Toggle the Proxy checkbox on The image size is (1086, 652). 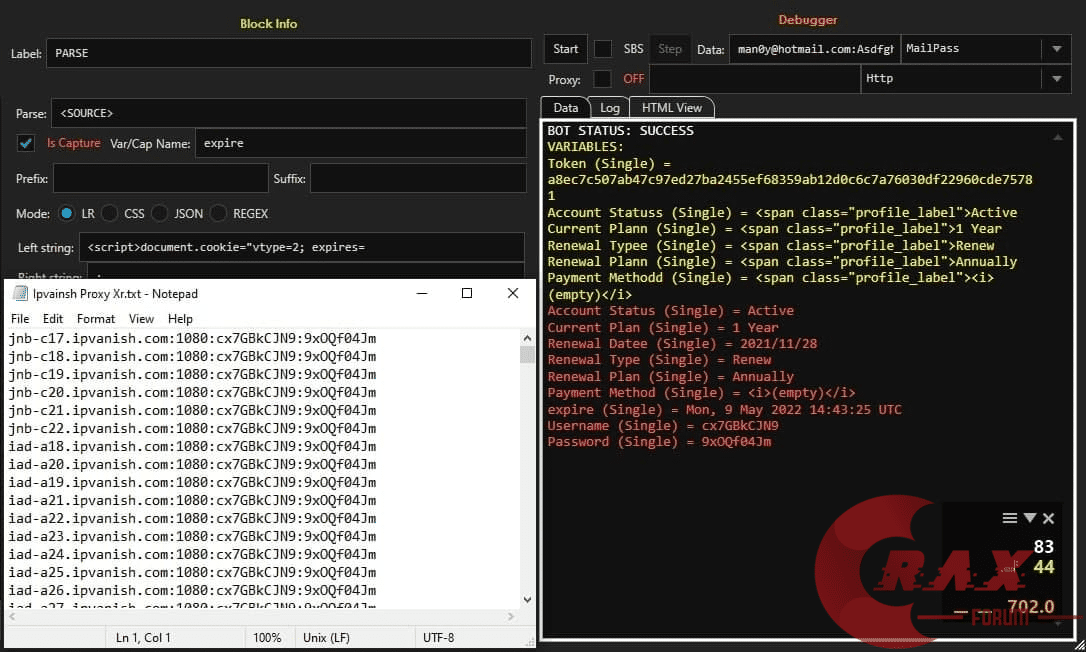(603, 79)
